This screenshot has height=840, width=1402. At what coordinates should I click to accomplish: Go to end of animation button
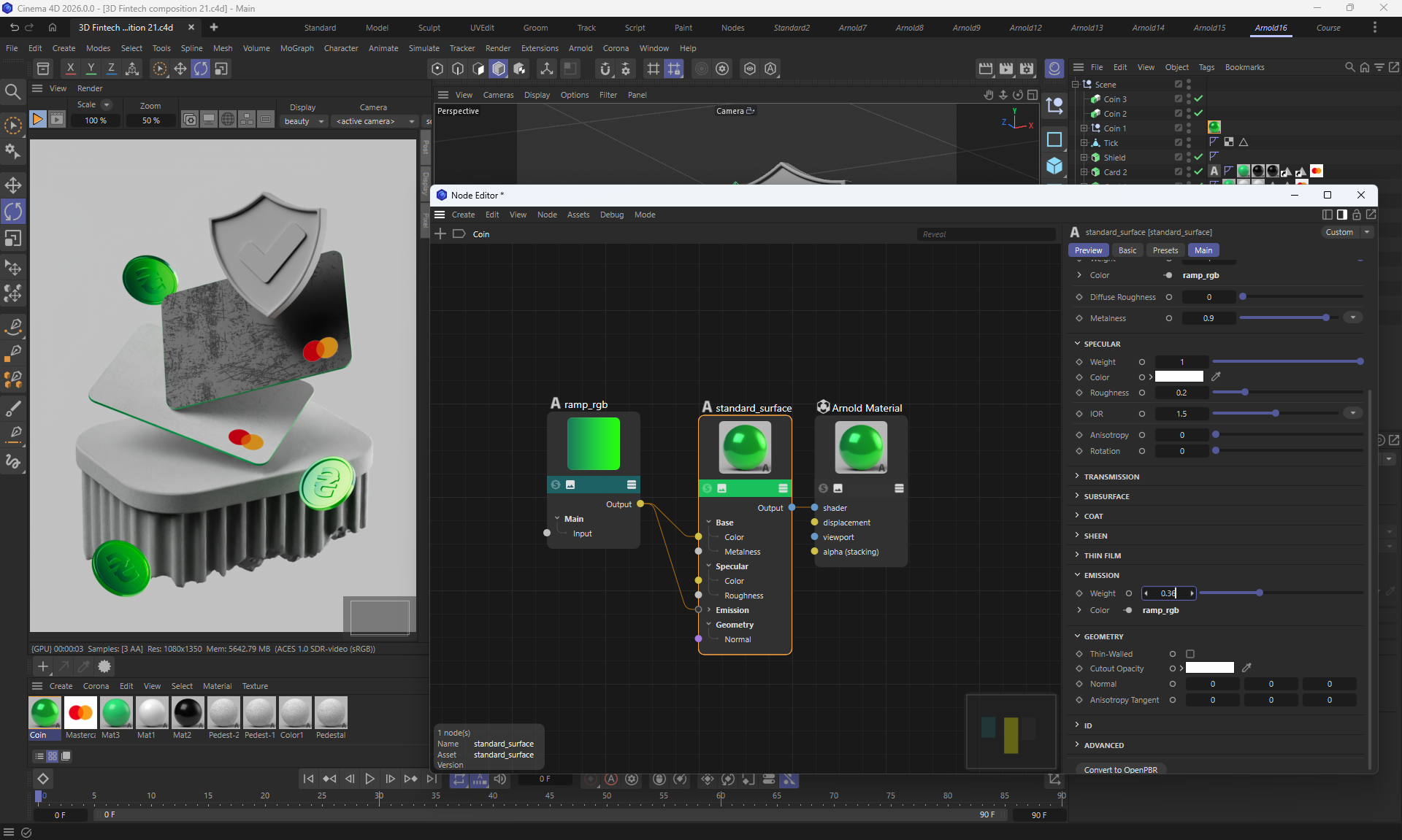tap(432, 779)
